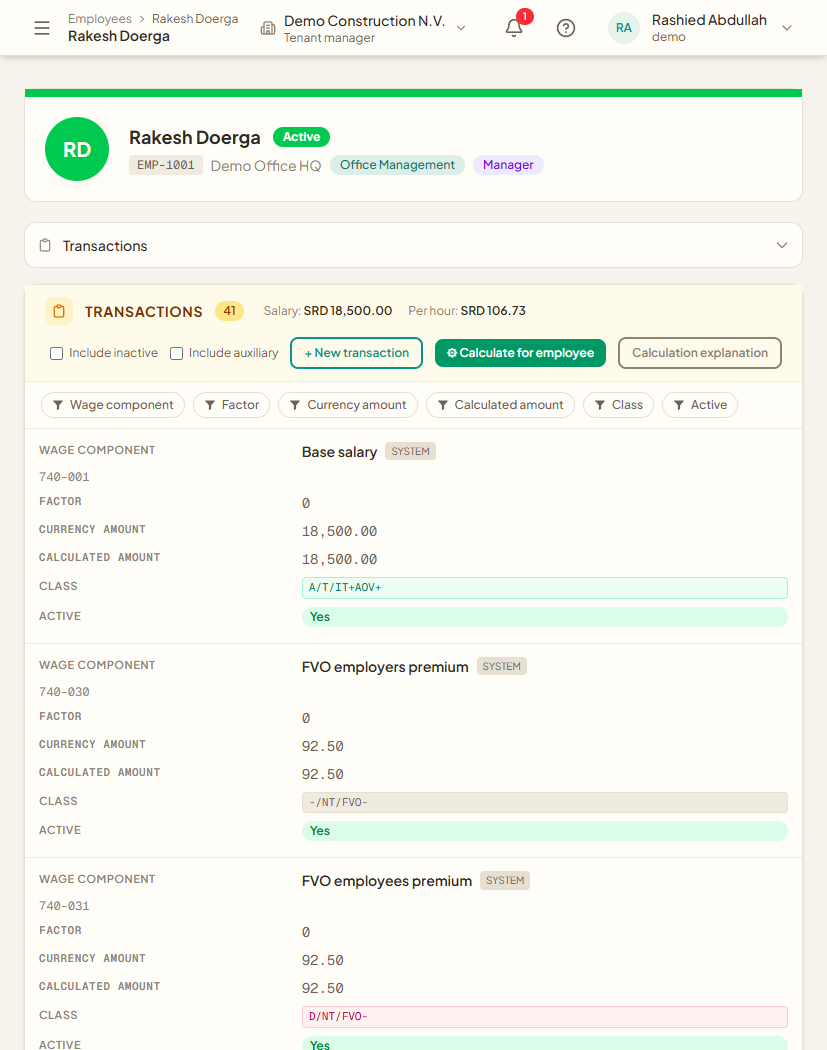
Task: Expand the Demo Construction N.V. tenant dropdown
Action: pyautogui.click(x=461, y=28)
